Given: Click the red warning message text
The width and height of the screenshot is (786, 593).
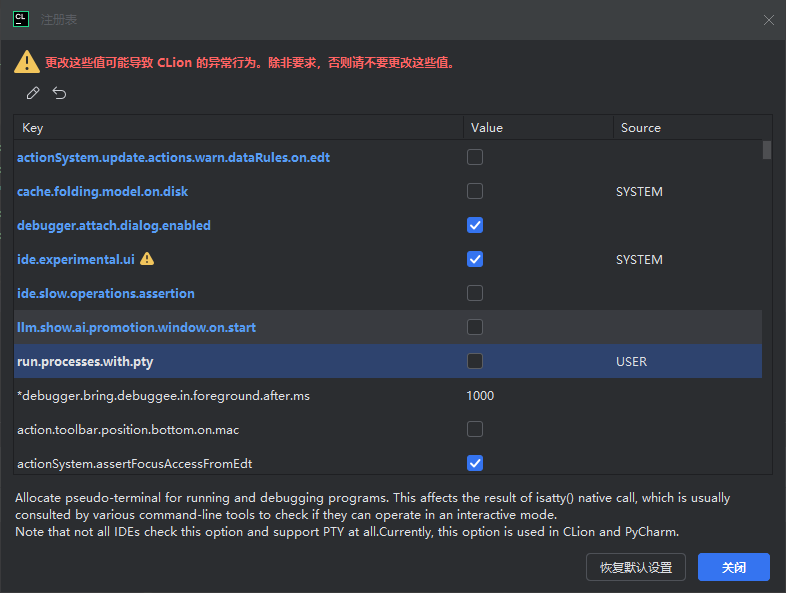Looking at the screenshot, I should click(249, 63).
